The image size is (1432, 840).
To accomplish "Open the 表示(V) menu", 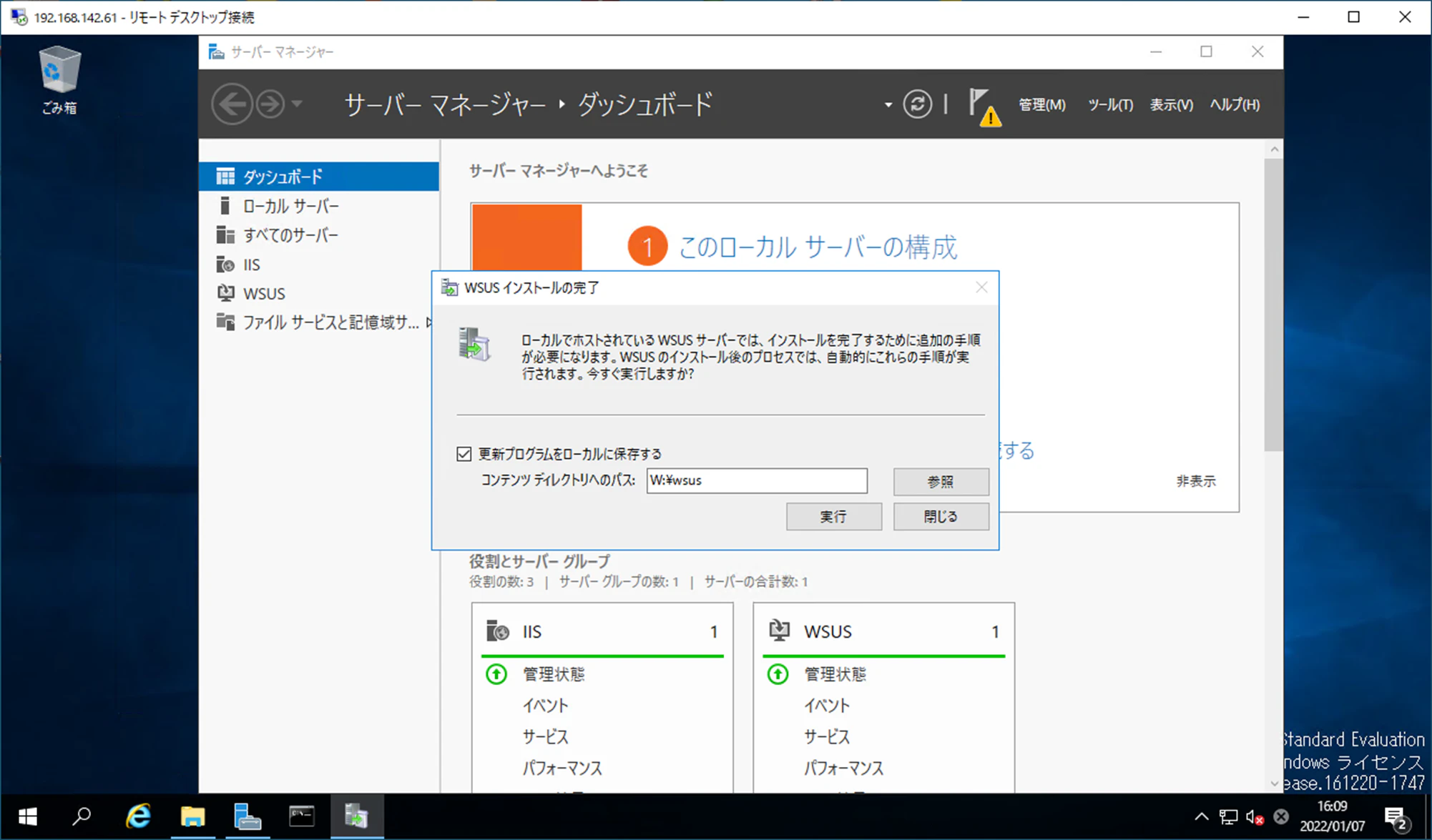I will pyautogui.click(x=1171, y=105).
